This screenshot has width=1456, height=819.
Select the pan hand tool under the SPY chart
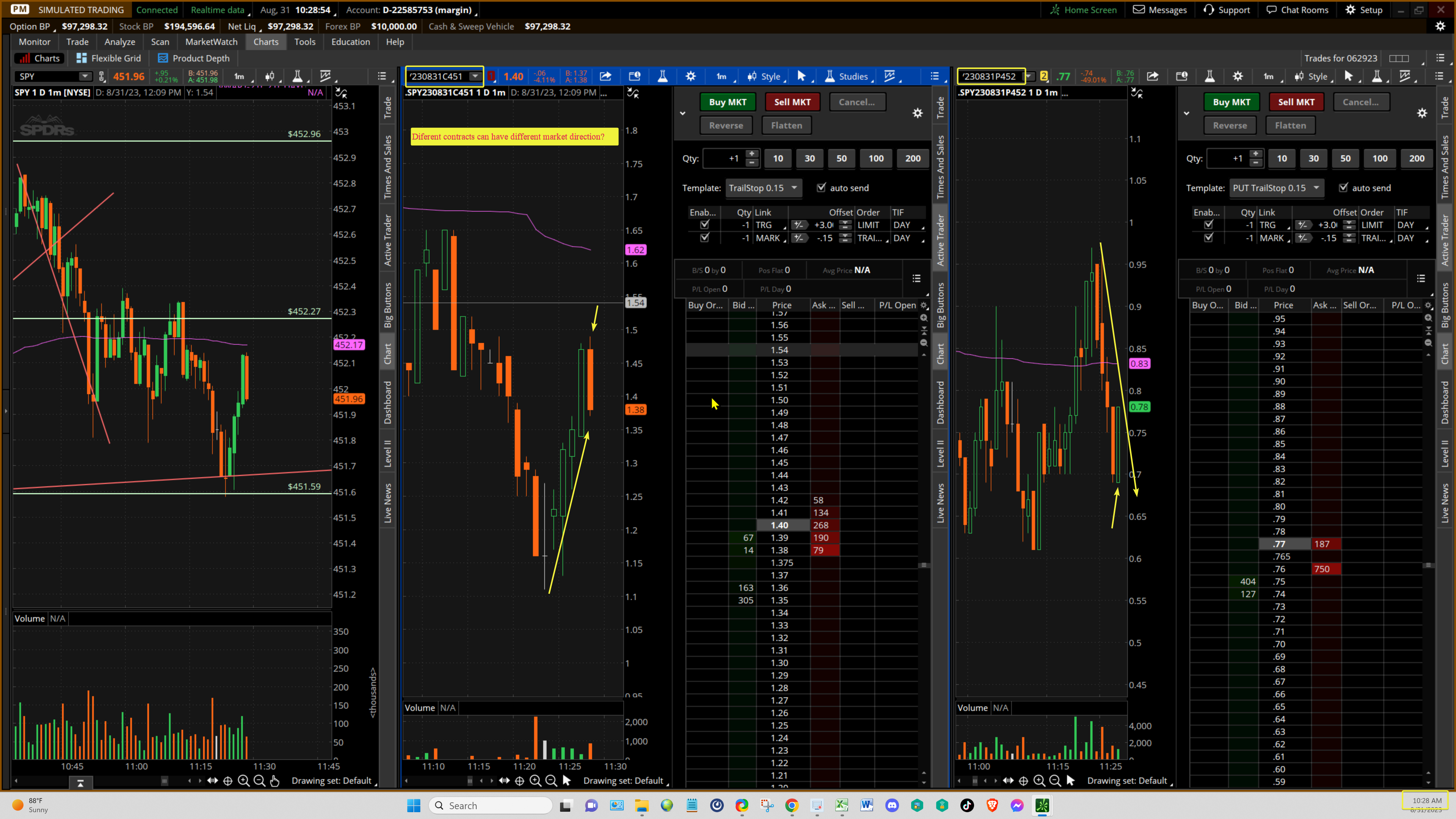275,781
